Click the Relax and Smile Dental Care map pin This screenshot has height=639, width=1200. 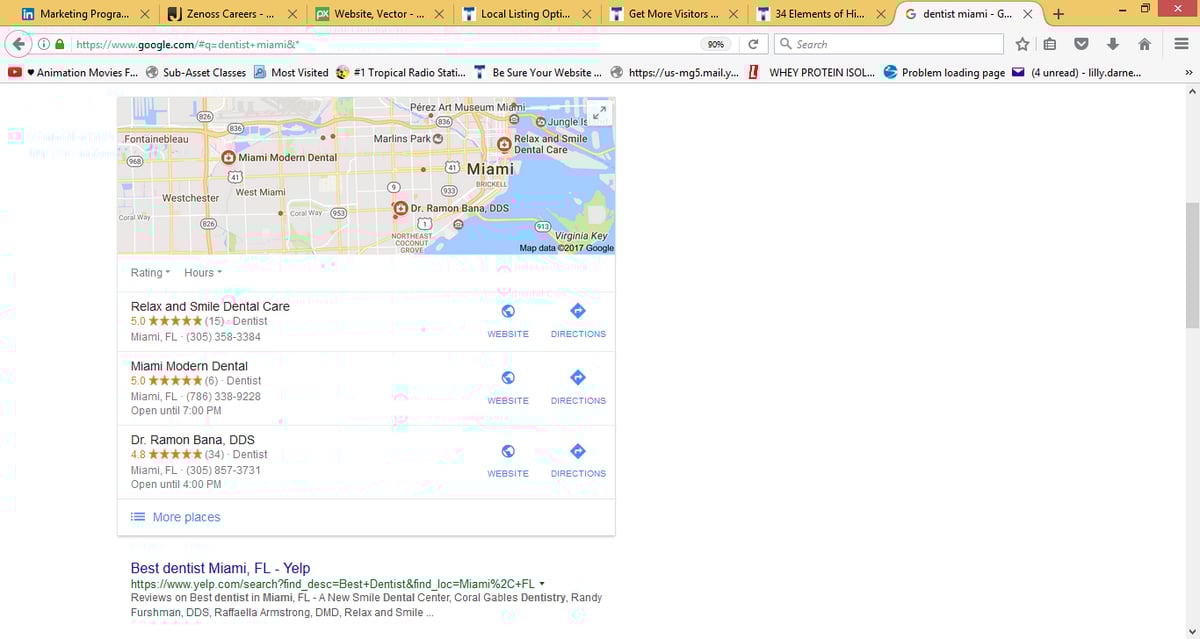tap(504, 144)
